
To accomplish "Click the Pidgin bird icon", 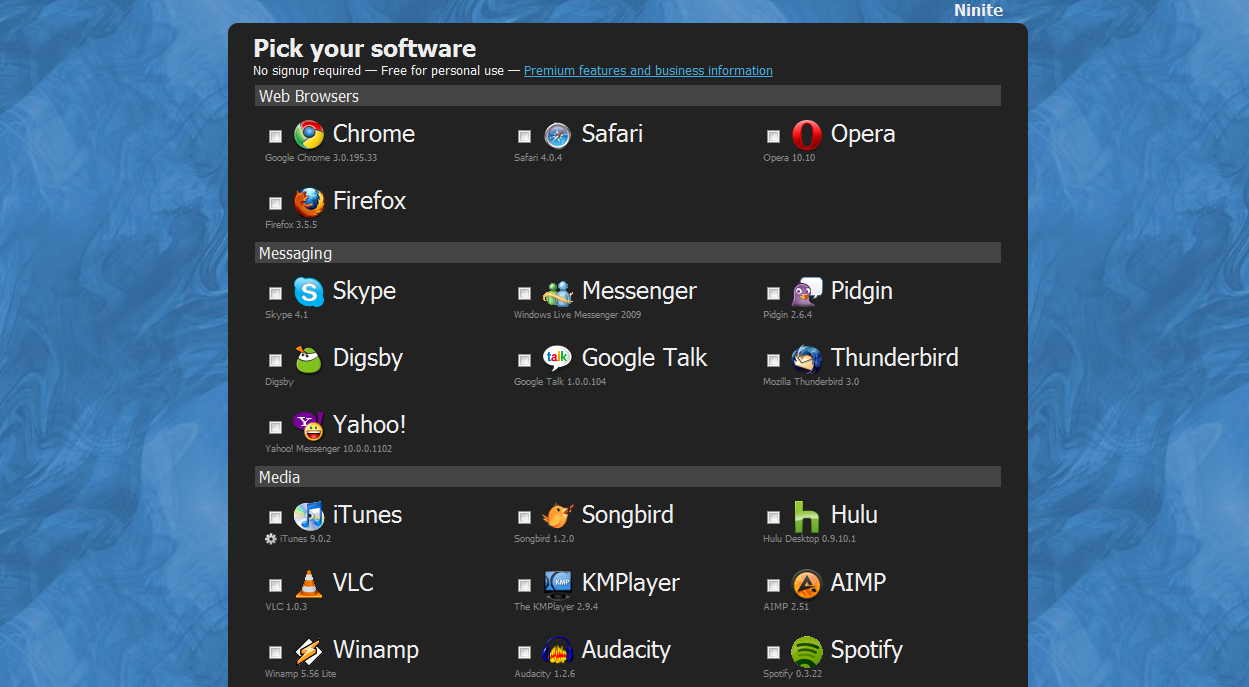I will 806,292.
